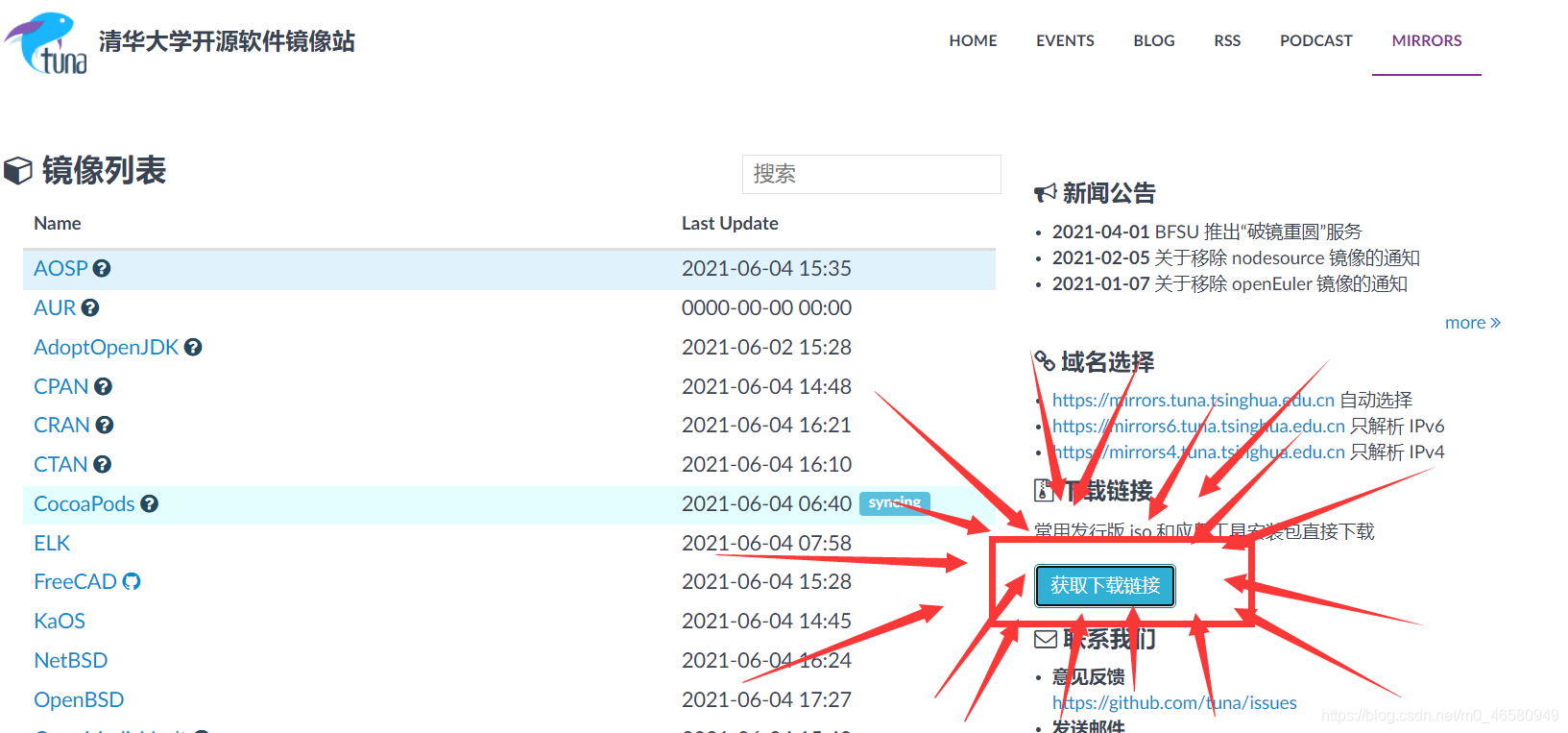Open AdoptOpenJDK help question-mark icon

(193, 348)
